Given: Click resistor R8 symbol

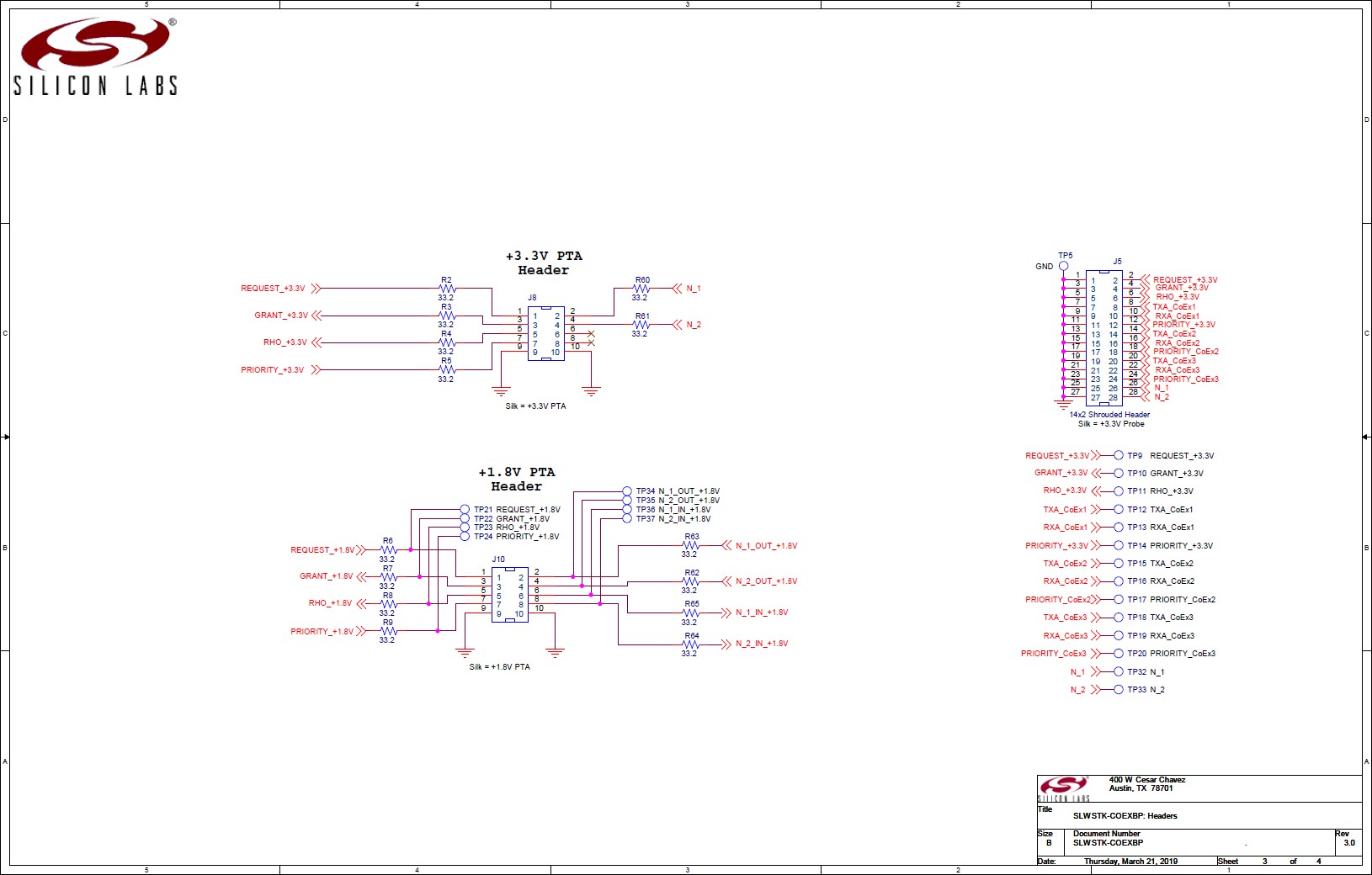Looking at the screenshot, I should (388, 604).
